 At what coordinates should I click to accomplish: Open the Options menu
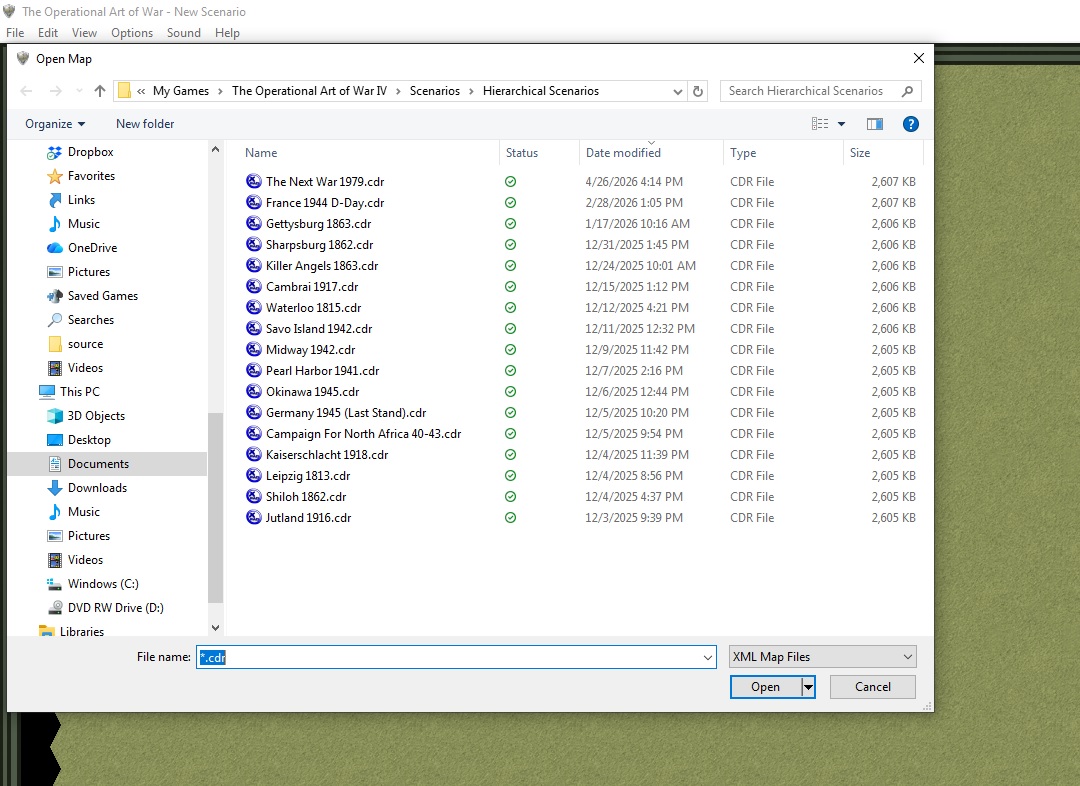point(132,33)
